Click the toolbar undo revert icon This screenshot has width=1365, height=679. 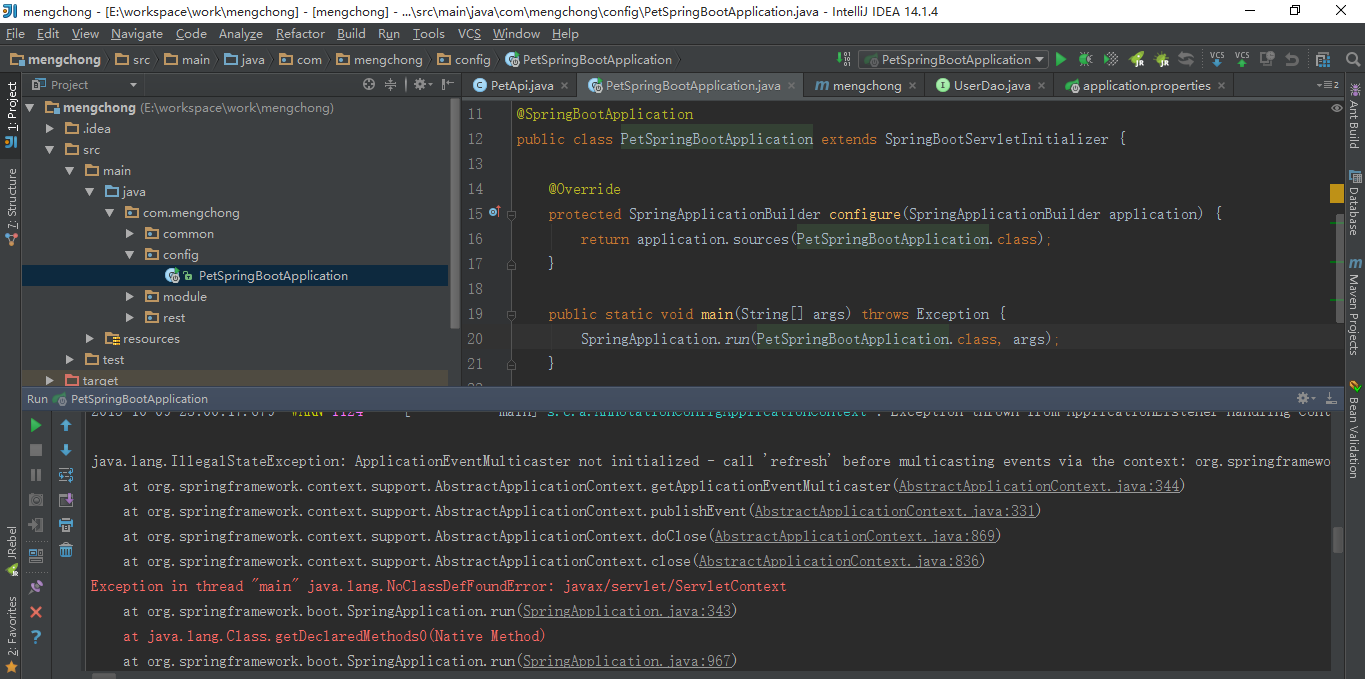(1291, 60)
